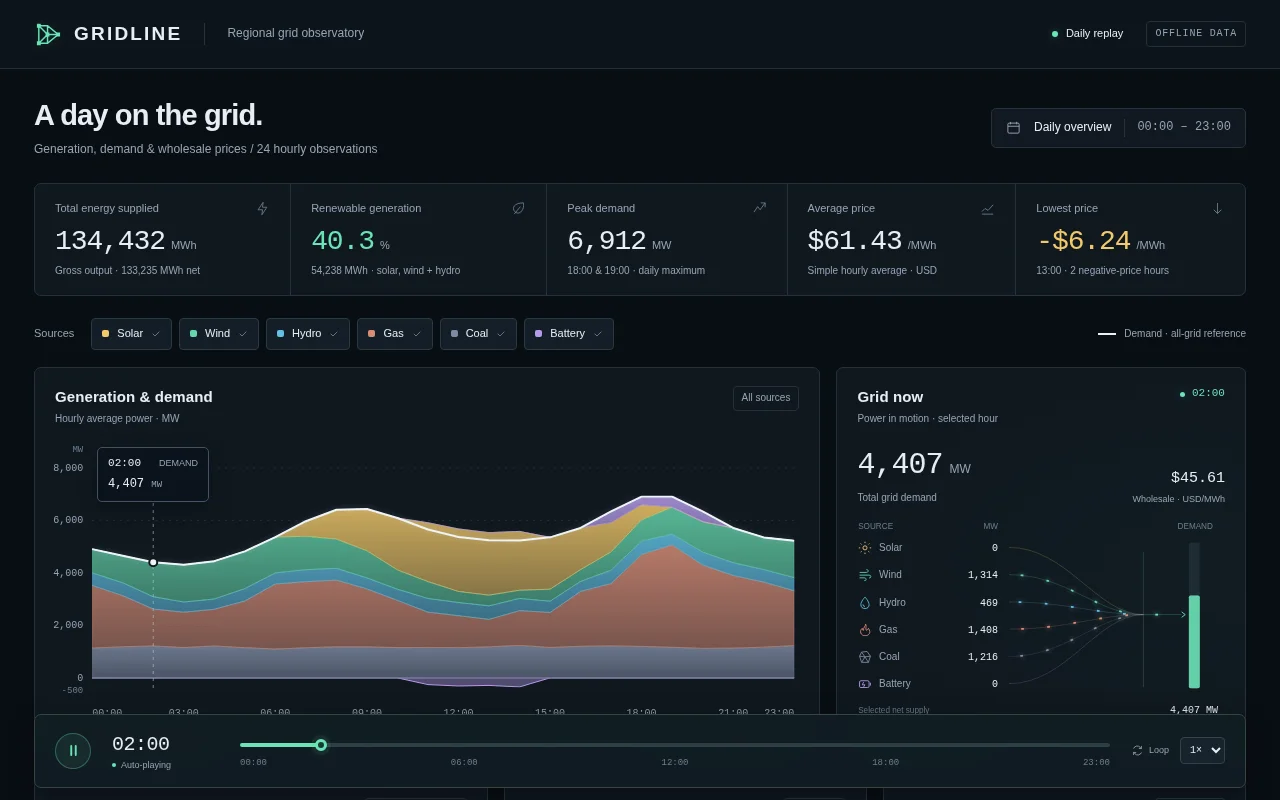Click the Coal icon in Grid now
Image resolution: width=1280 pixels, height=800 pixels.
[865, 657]
